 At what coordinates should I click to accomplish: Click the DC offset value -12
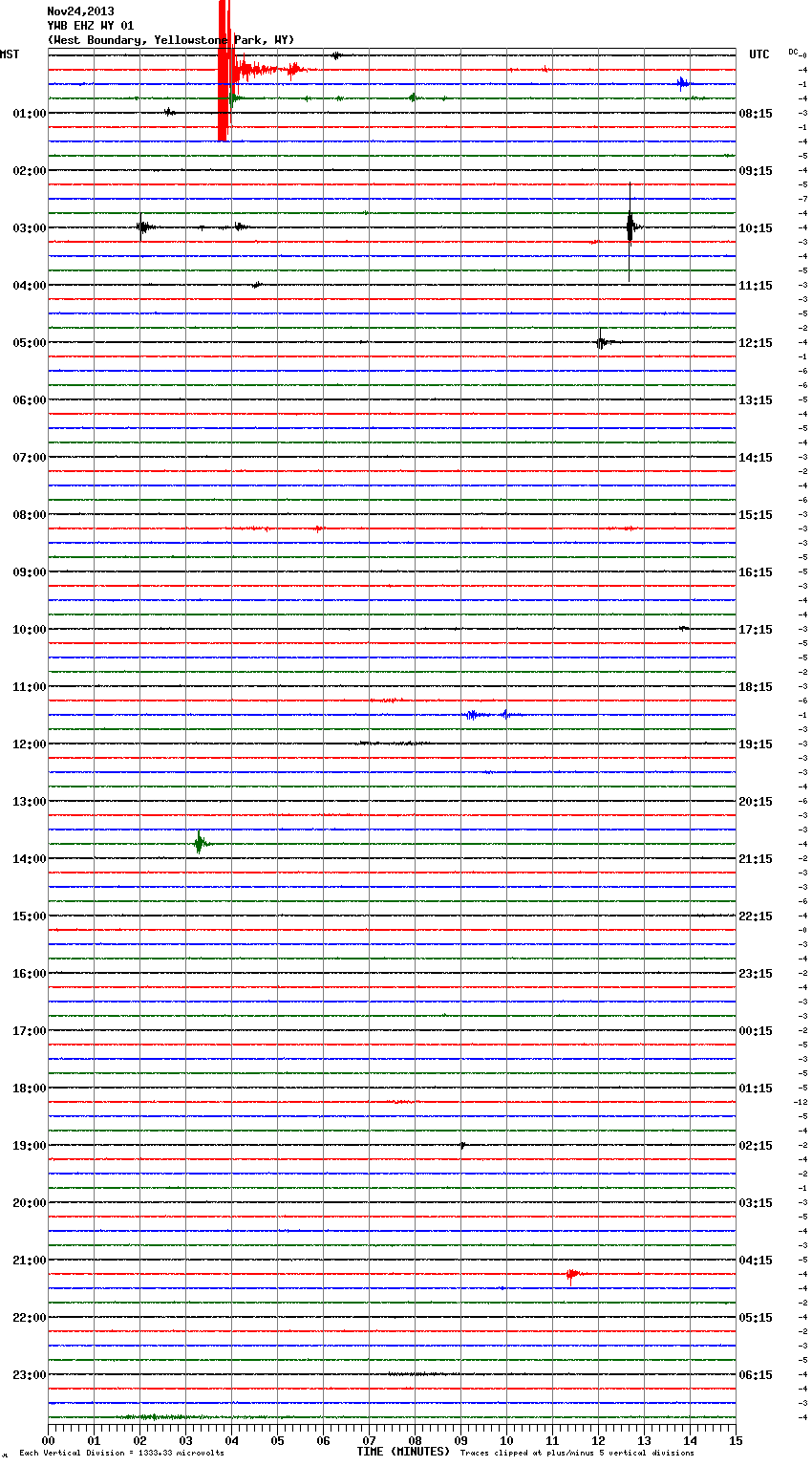coord(801,1102)
